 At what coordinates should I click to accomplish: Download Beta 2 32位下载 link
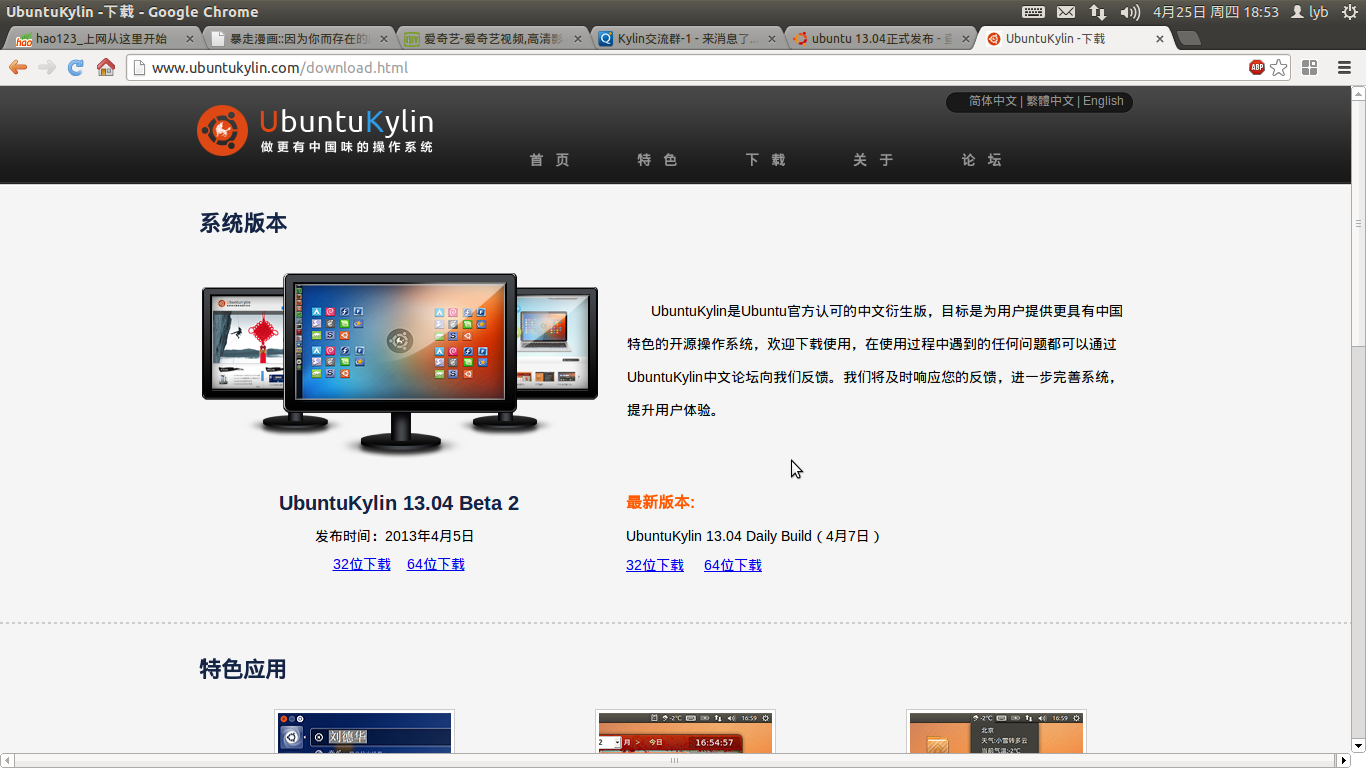coord(362,564)
